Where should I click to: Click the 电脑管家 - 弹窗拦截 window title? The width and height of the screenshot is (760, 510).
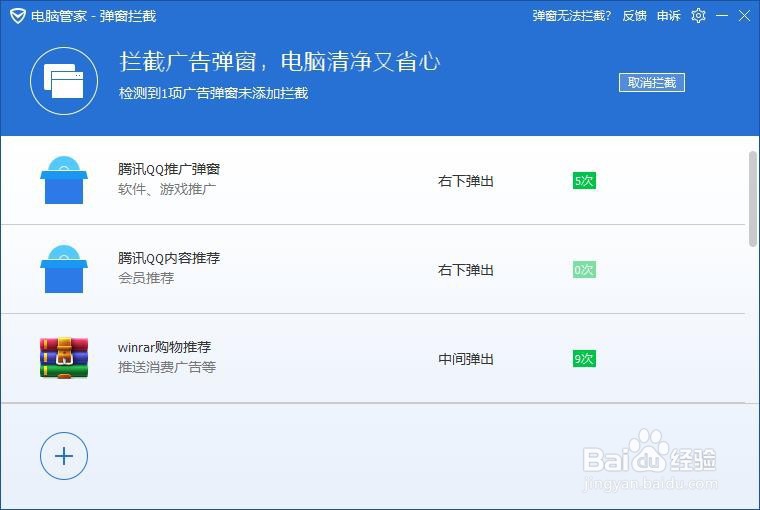tap(93, 16)
